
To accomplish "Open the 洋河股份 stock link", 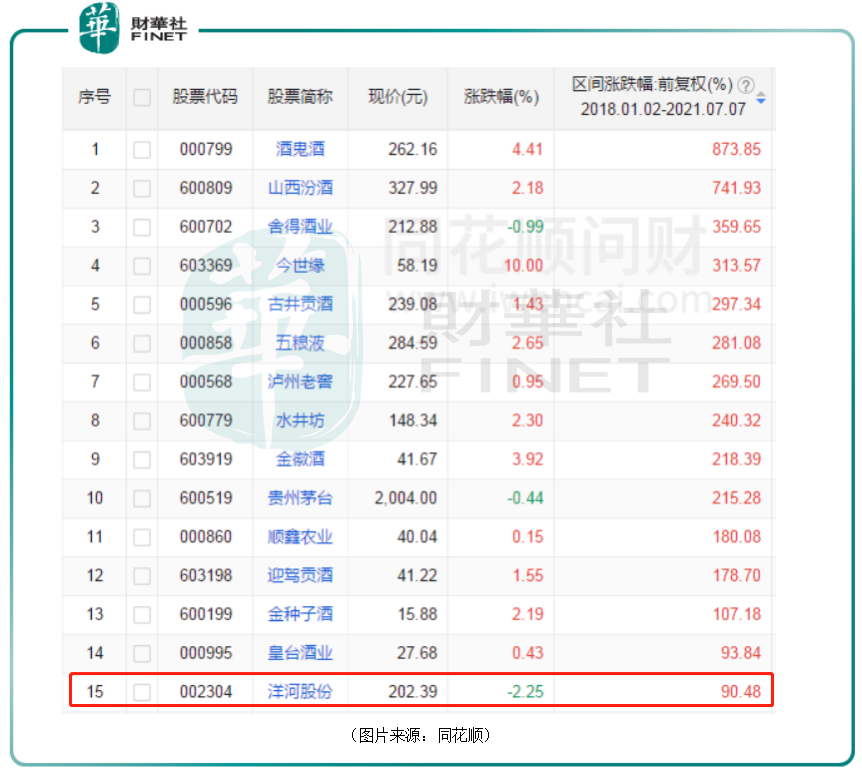I will pyautogui.click(x=300, y=692).
